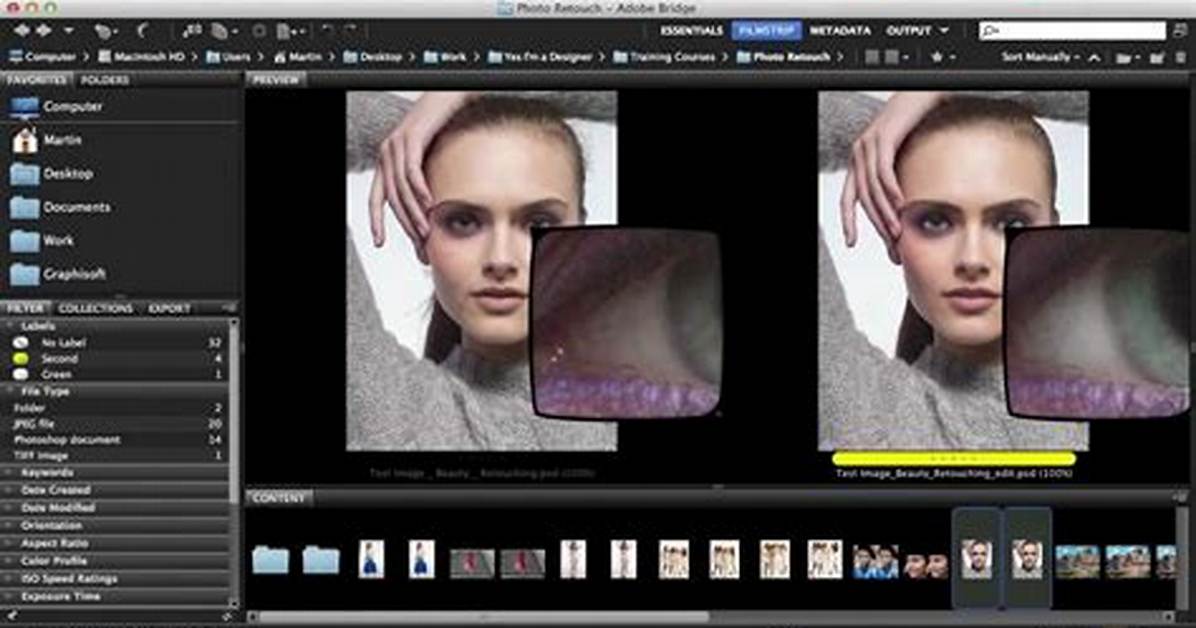Go forward with the right navigation arrow
The image size is (1196, 628).
click(x=44, y=31)
